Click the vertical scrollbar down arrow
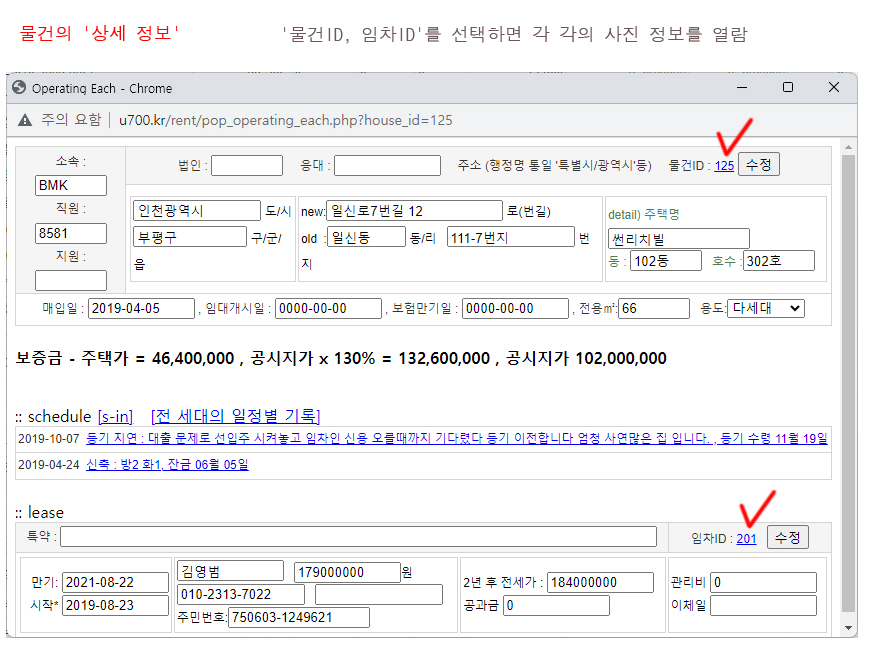Screen dimensions: 874x646 (x=849, y=628)
